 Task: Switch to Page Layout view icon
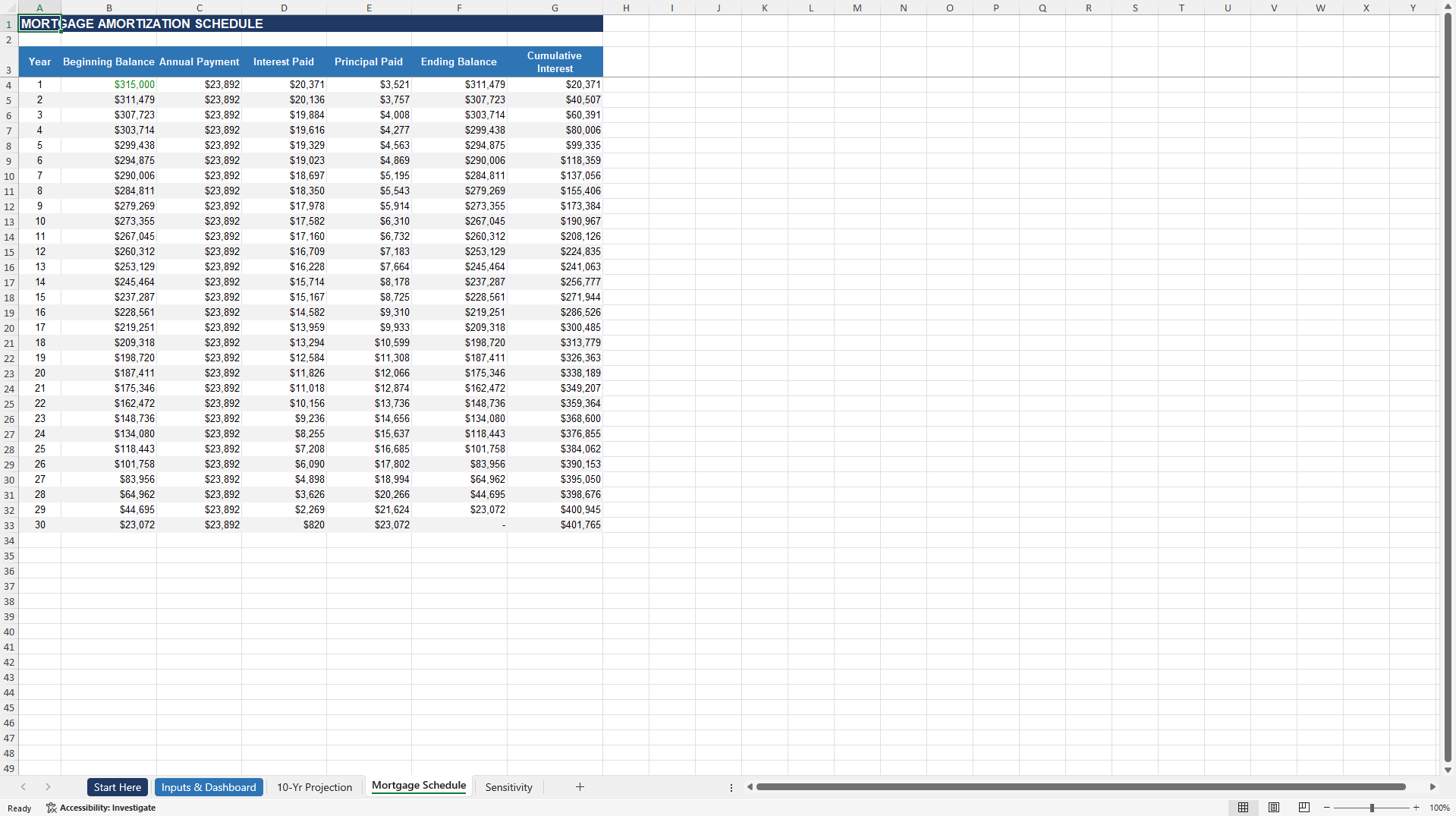tap(1274, 808)
